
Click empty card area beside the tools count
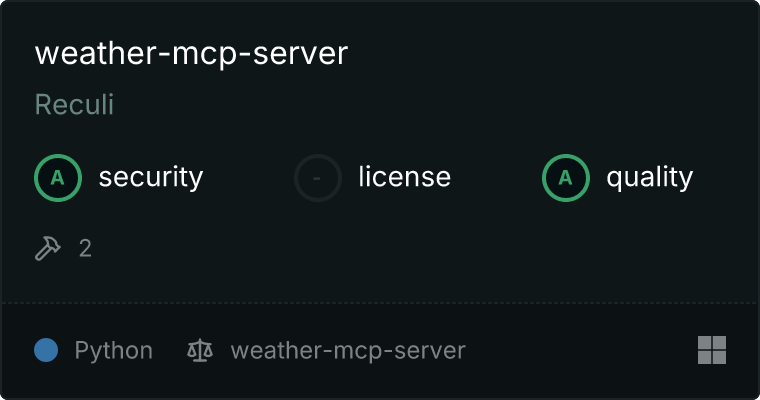[388, 249]
